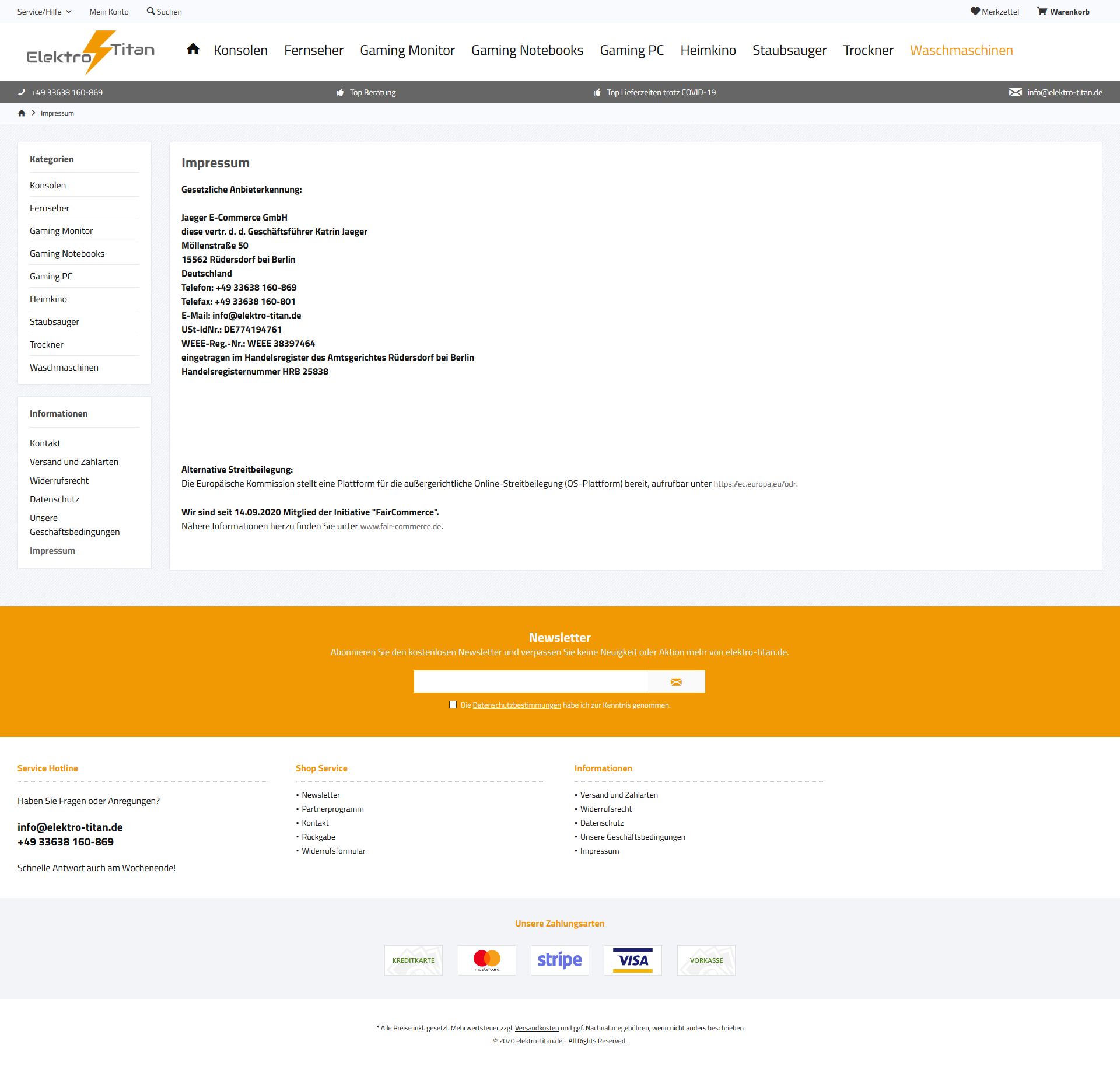Select Gaming Notebooks in top navigation
Viewport: 1120px width, 1080px height.
click(x=527, y=50)
